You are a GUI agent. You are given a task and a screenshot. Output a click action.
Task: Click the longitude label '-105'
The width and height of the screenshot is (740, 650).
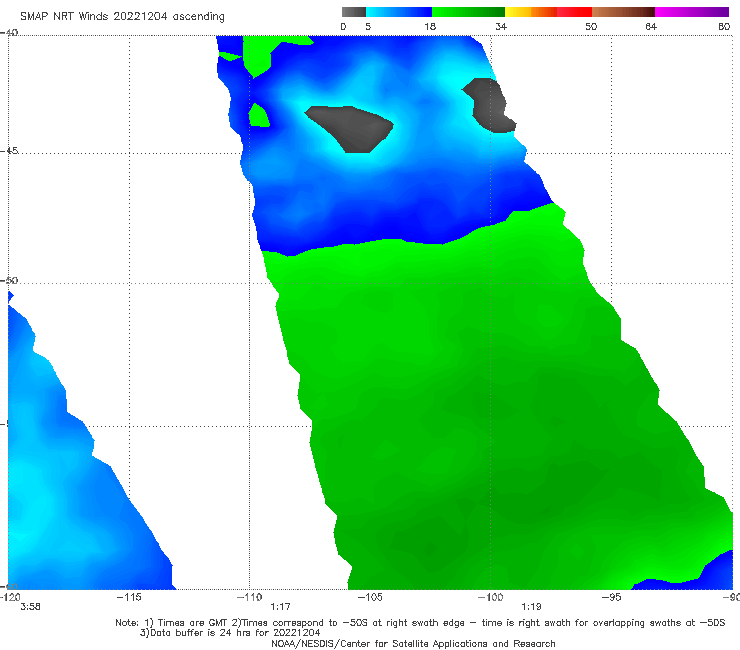coord(370,597)
